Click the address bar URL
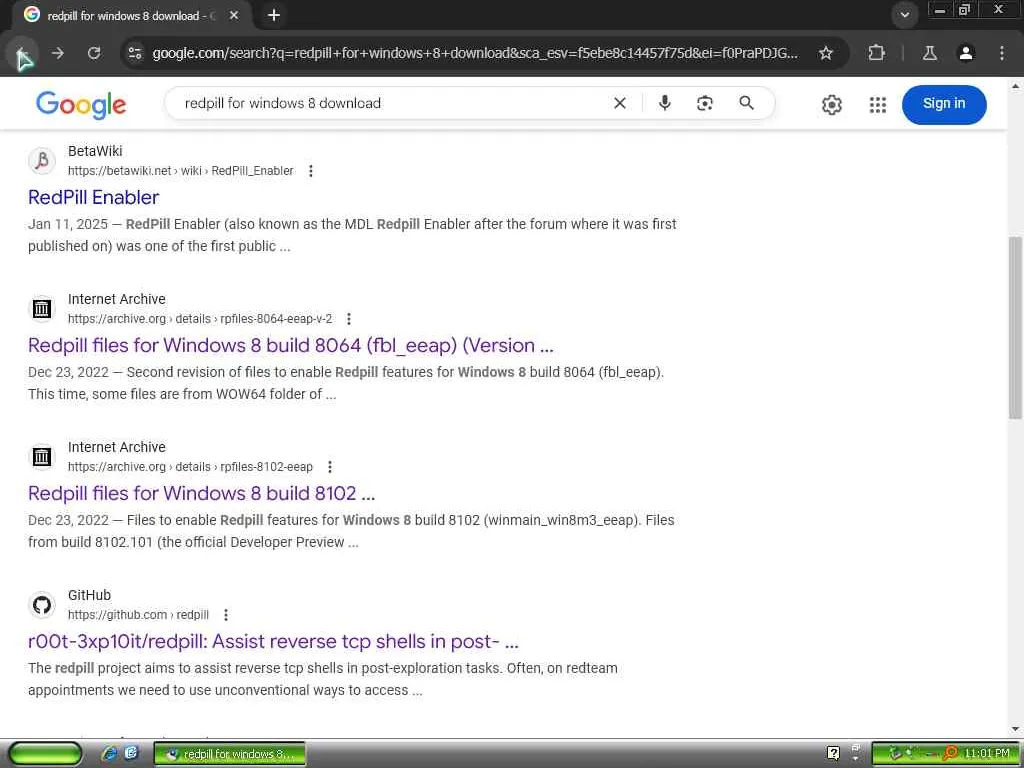 (x=475, y=54)
